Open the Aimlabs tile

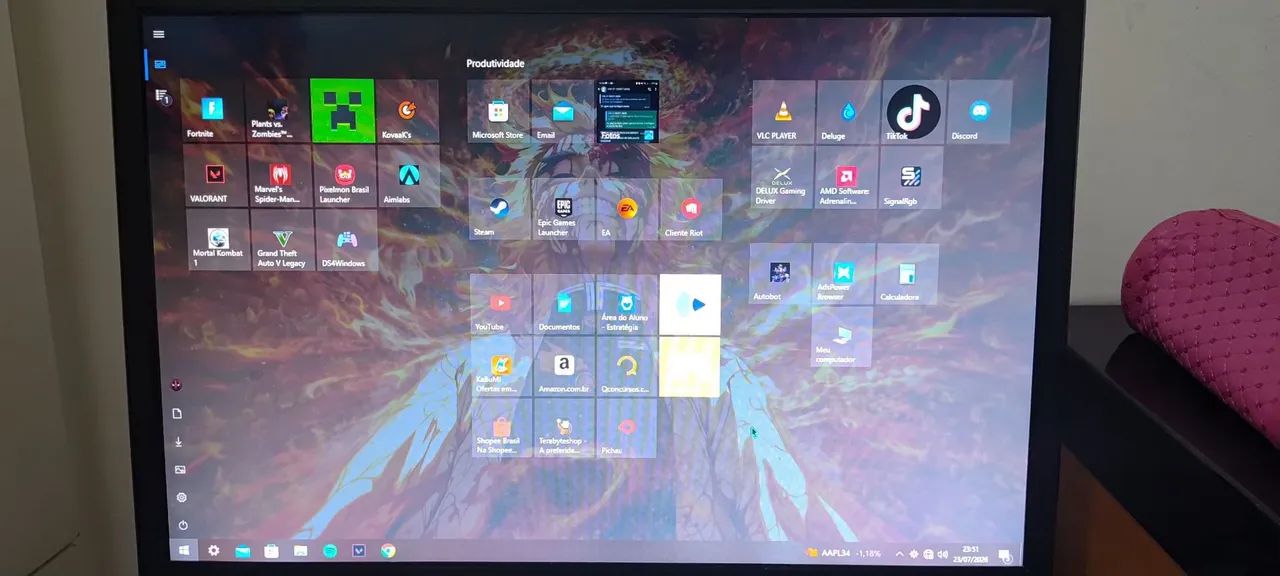(x=407, y=176)
